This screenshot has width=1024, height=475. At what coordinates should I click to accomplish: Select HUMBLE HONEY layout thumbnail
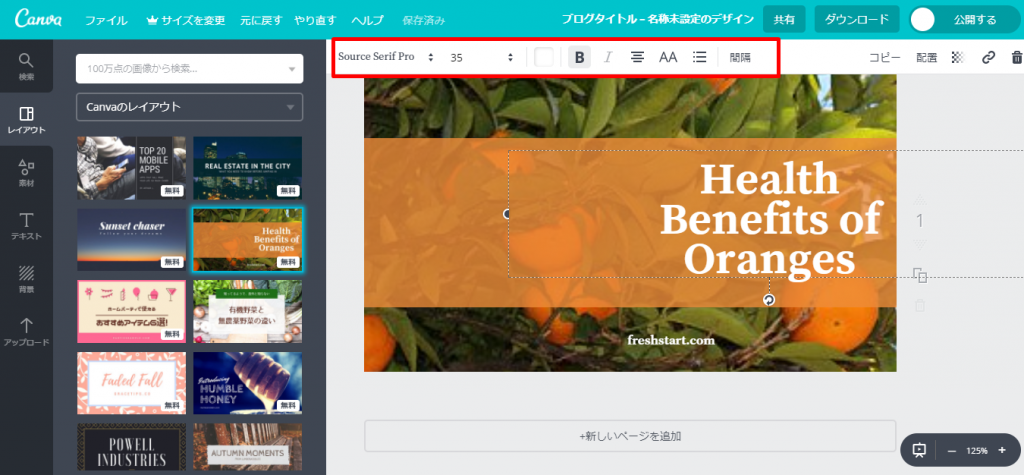click(x=248, y=384)
